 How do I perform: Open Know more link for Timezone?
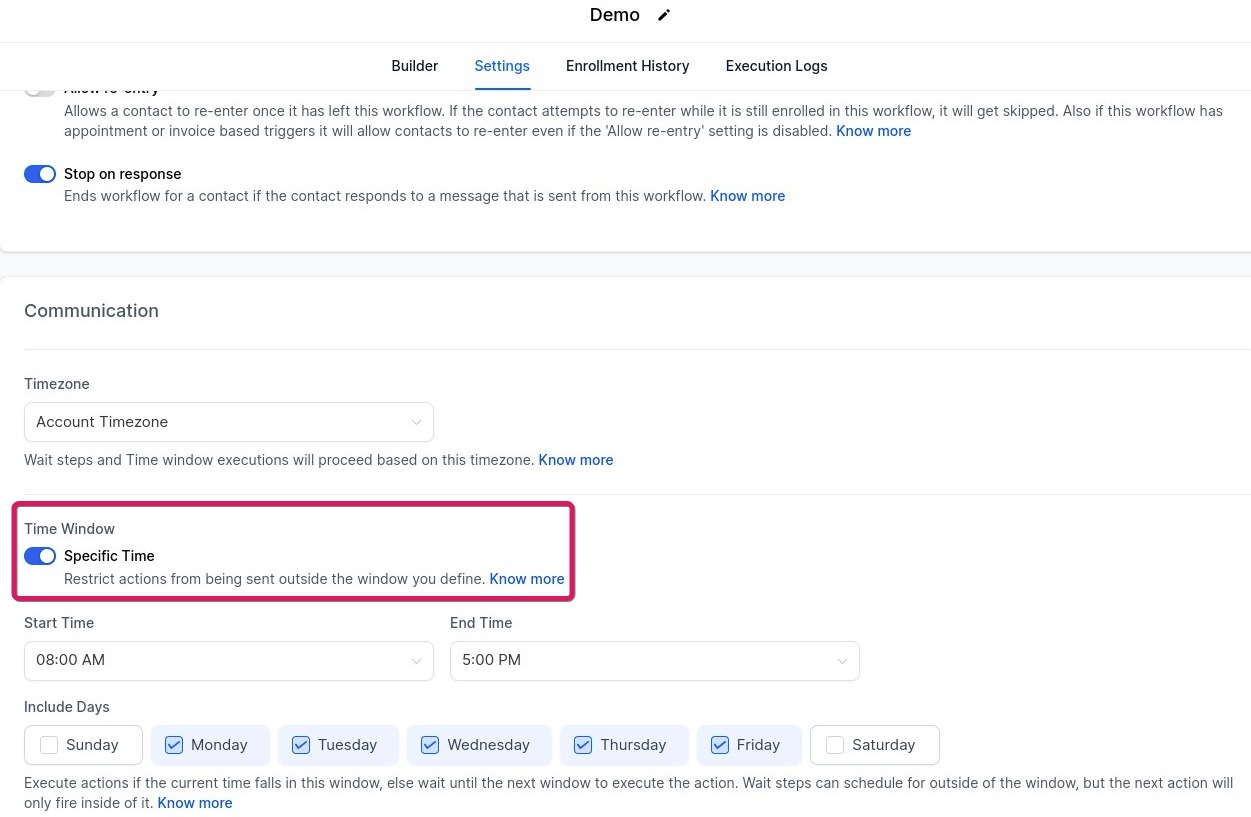[575, 460]
